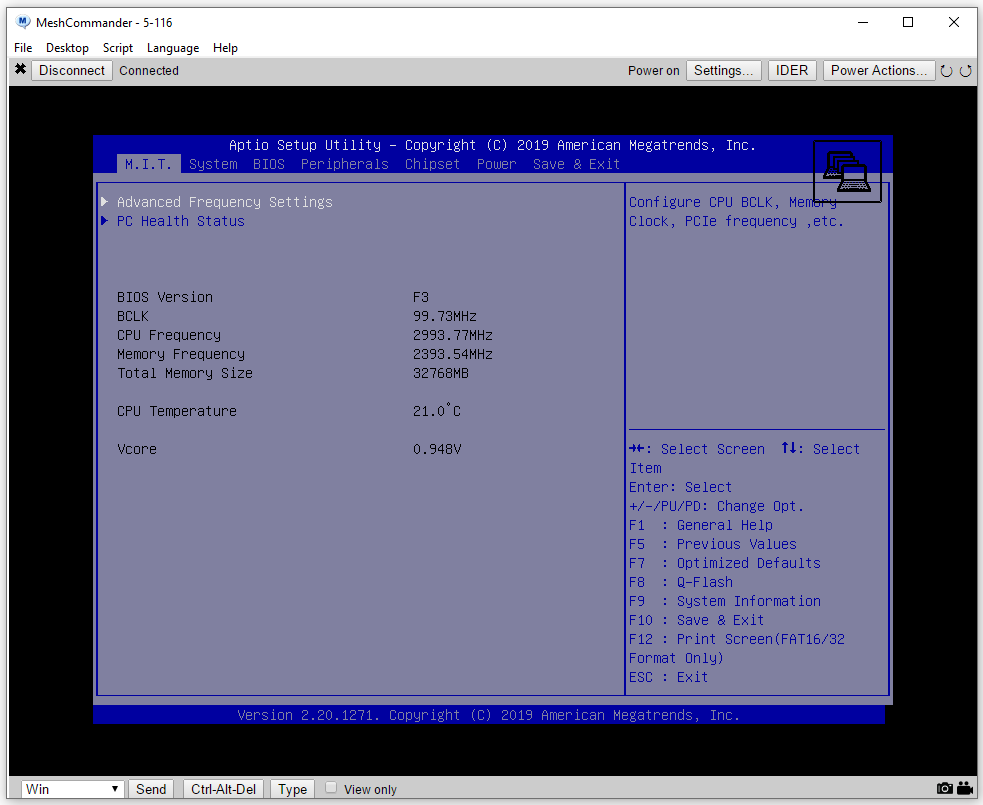
Task: Enable the View only checkbox
Action: (331, 788)
